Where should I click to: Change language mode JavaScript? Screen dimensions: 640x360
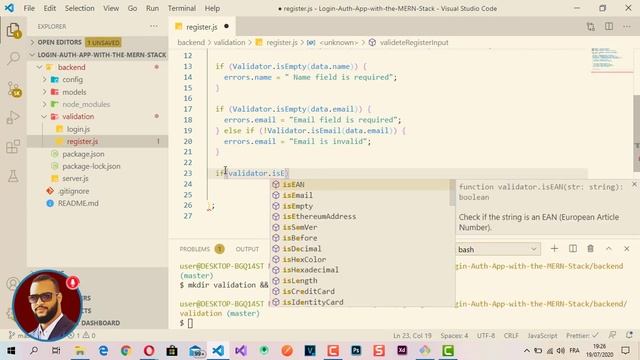[542, 336]
